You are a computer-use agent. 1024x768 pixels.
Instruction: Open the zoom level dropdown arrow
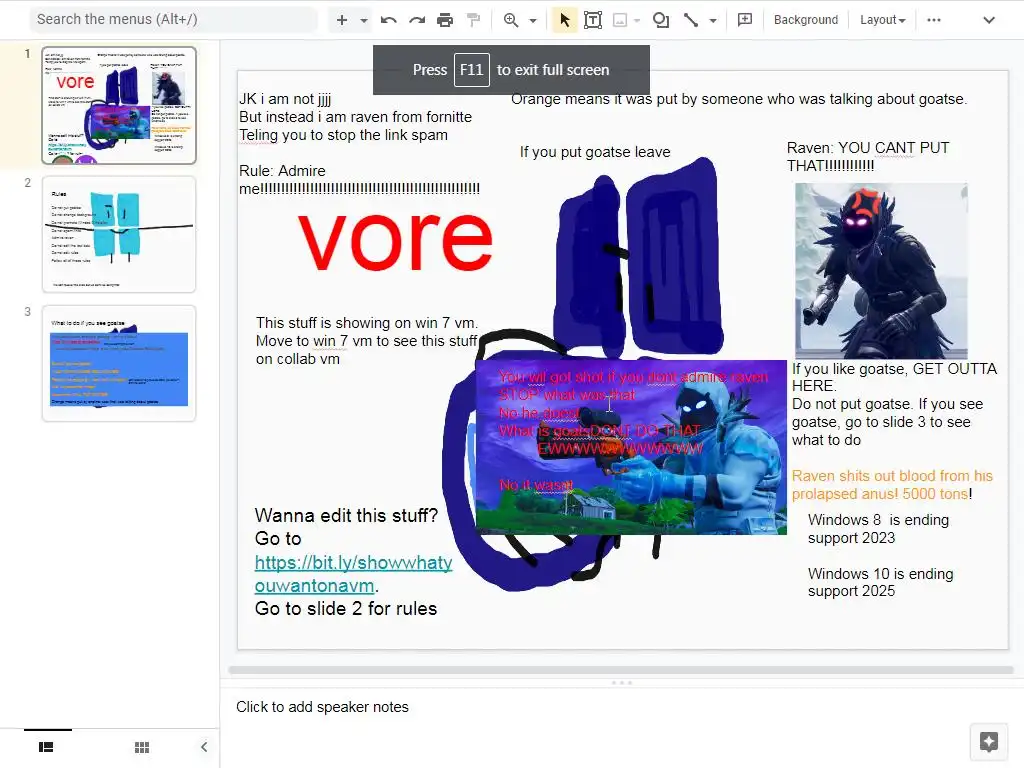[533, 20]
